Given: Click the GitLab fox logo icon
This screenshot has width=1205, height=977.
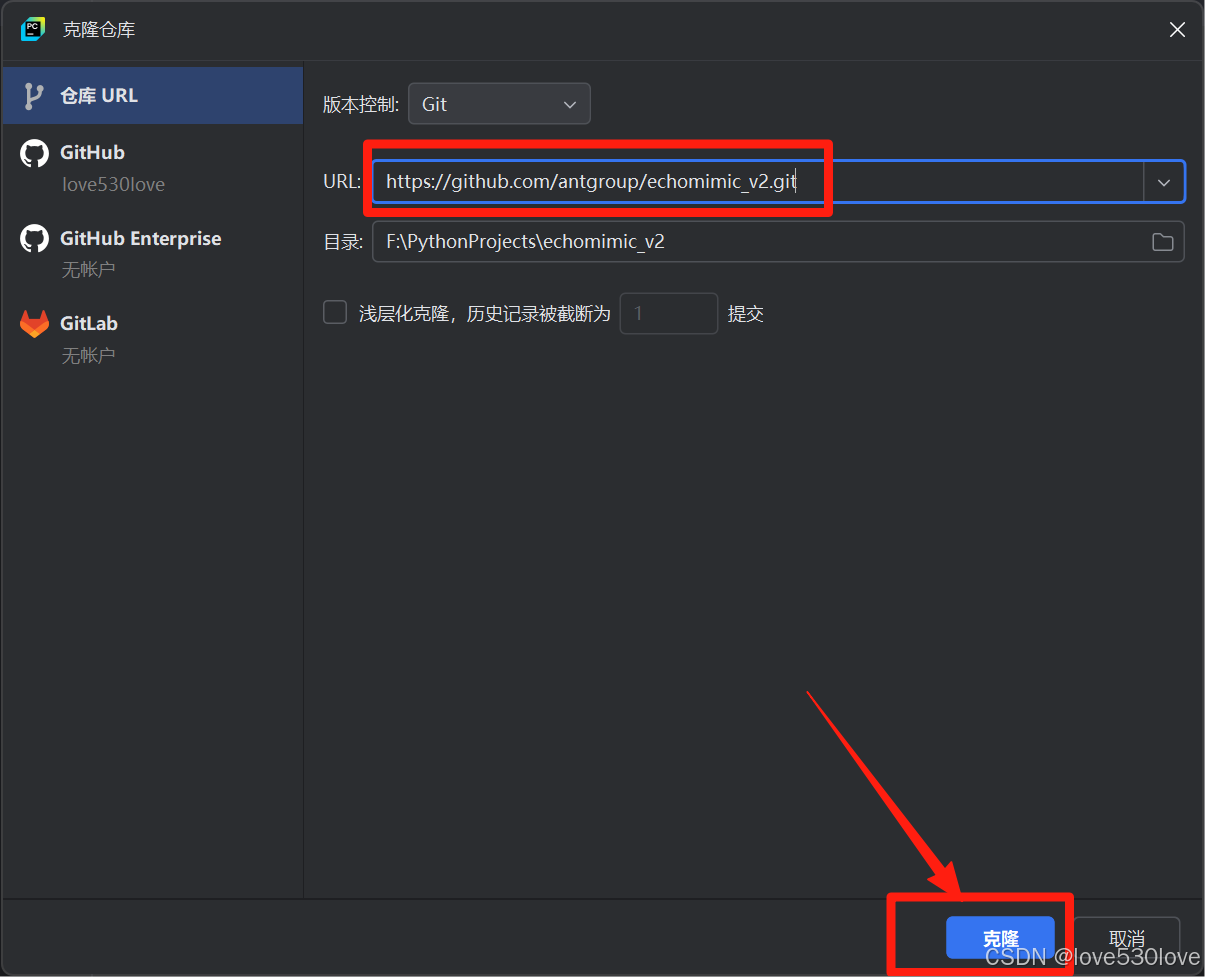Looking at the screenshot, I should coord(34,324).
